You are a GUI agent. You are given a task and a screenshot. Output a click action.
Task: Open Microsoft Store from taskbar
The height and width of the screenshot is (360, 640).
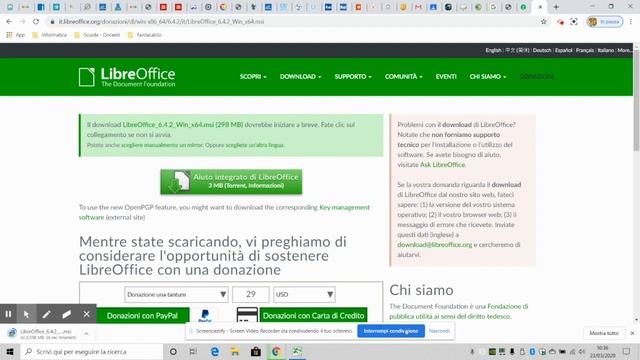pyautogui.click(x=256, y=351)
